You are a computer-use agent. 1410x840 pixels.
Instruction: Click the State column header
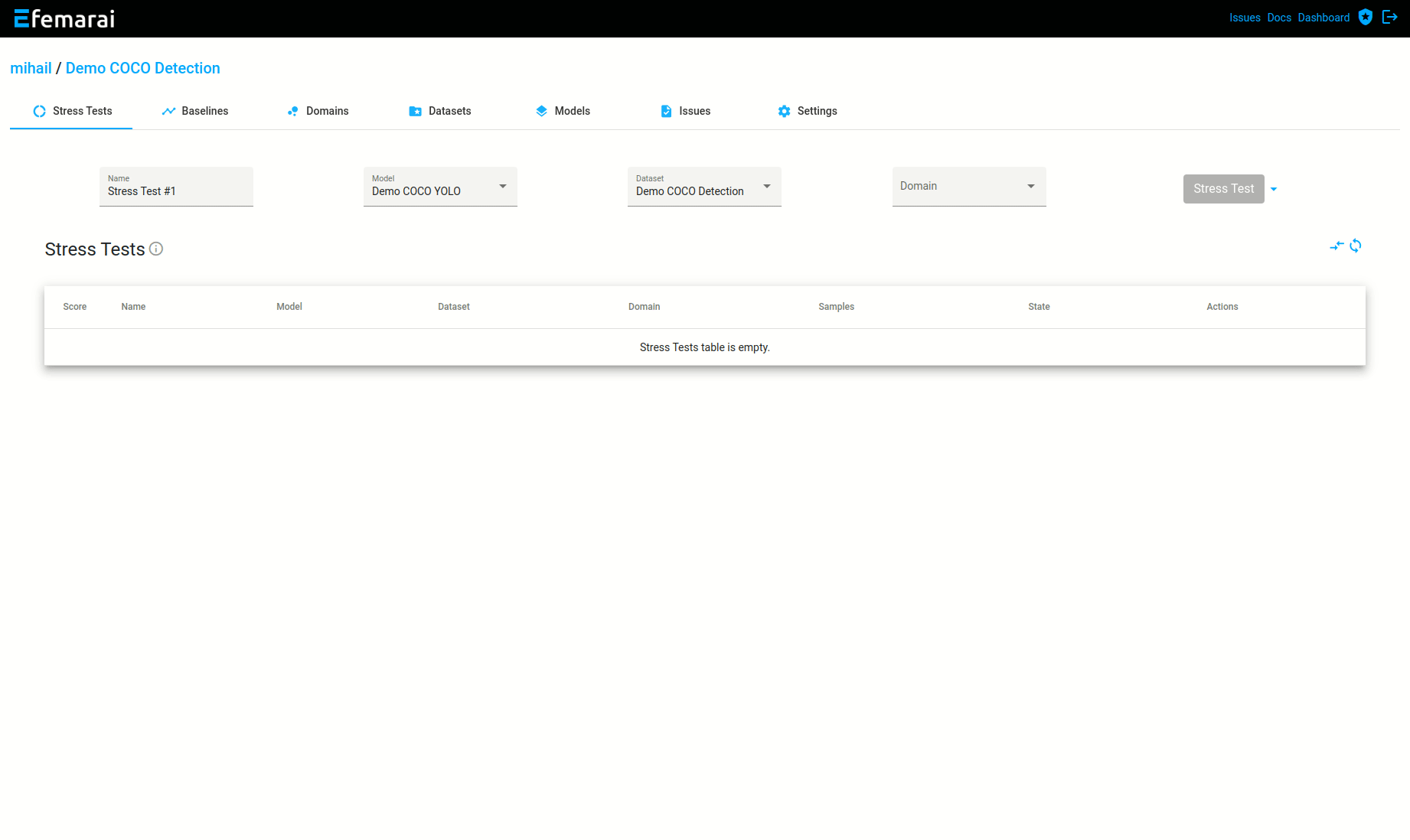[x=1039, y=307]
